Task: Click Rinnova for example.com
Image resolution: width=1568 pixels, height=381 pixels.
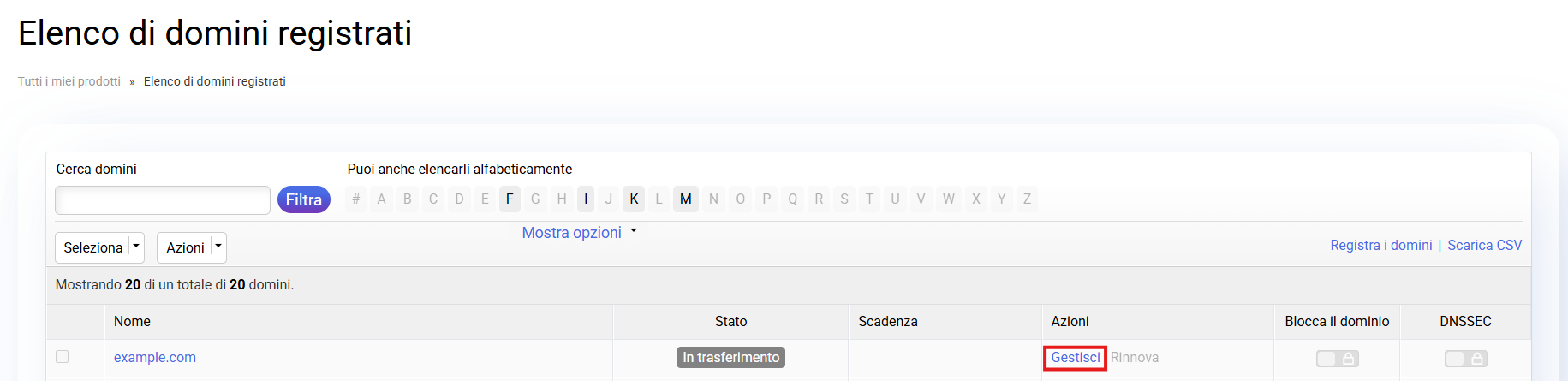Action: click(1135, 358)
